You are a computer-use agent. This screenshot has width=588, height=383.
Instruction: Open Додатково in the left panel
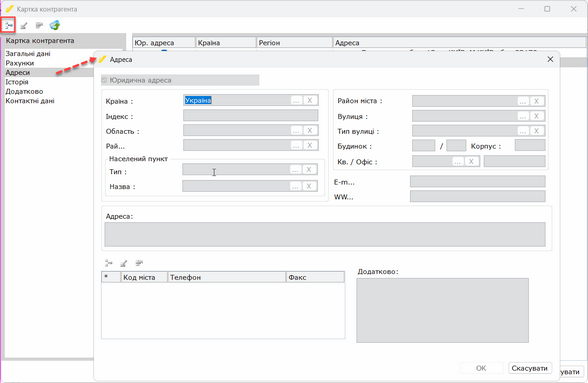click(24, 91)
